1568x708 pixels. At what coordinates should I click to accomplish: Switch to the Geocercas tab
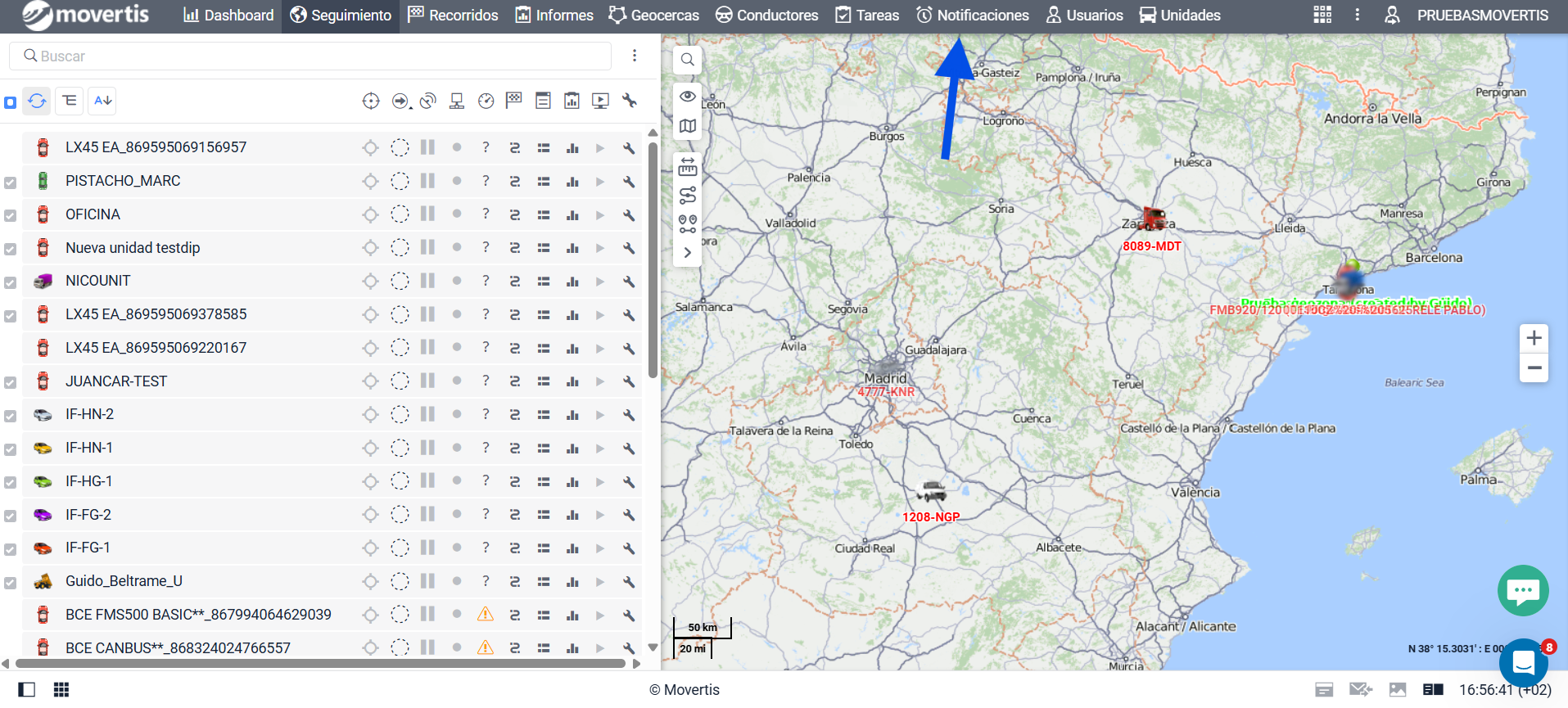pyautogui.click(x=653, y=16)
